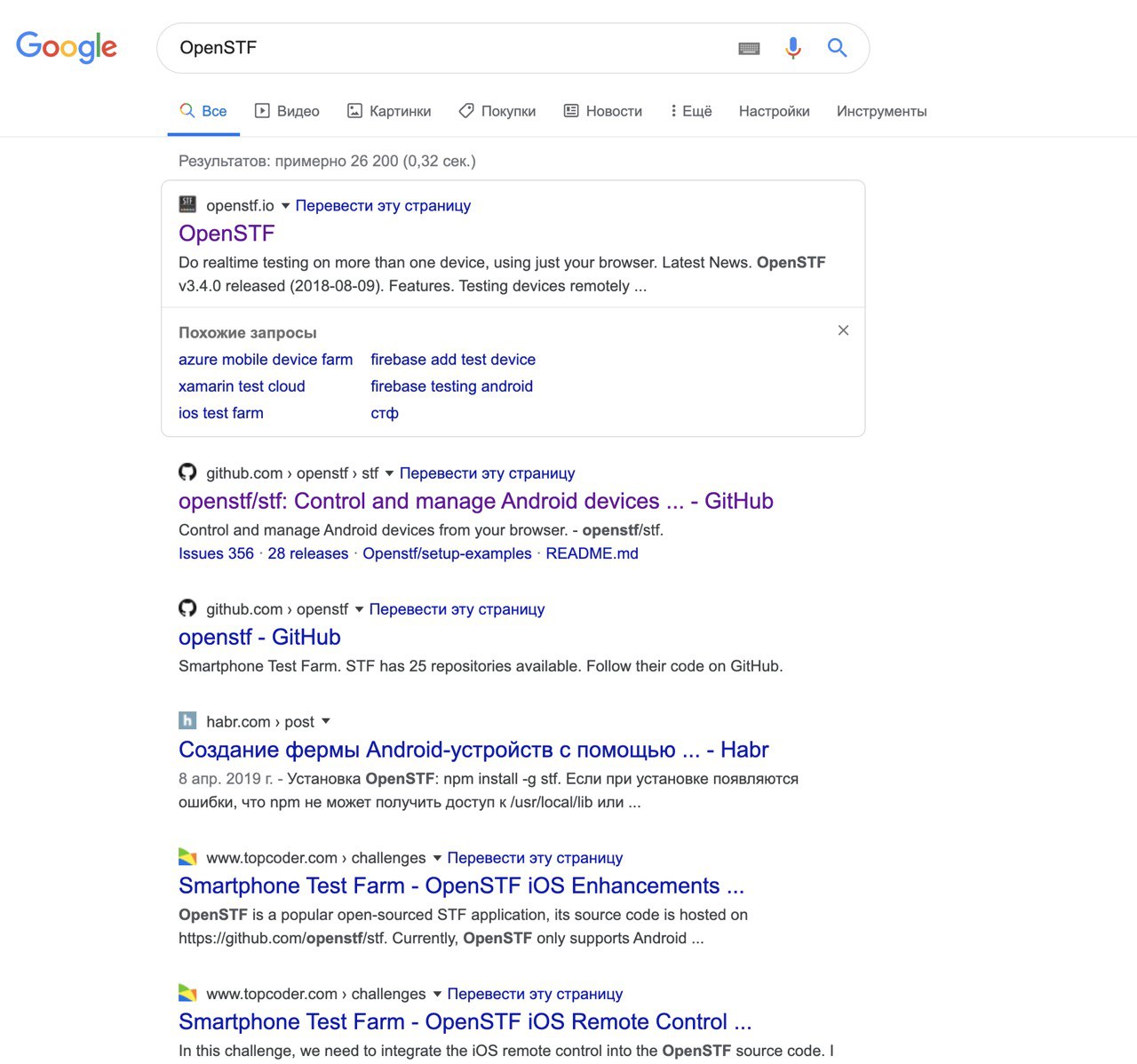Open openstf - GitHub result
The height and width of the screenshot is (1064, 1137).
[259, 637]
